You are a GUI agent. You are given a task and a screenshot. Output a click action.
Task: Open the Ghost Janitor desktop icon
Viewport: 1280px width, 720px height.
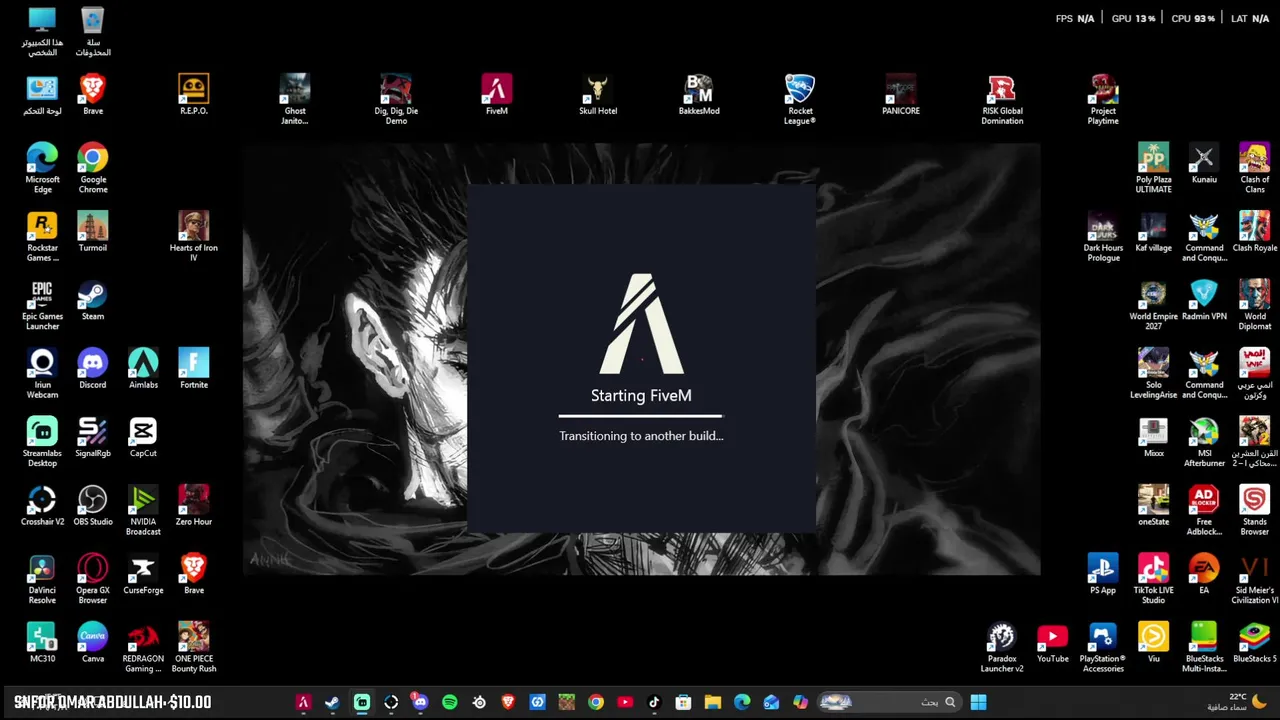pyautogui.click(x=295, y=99)
